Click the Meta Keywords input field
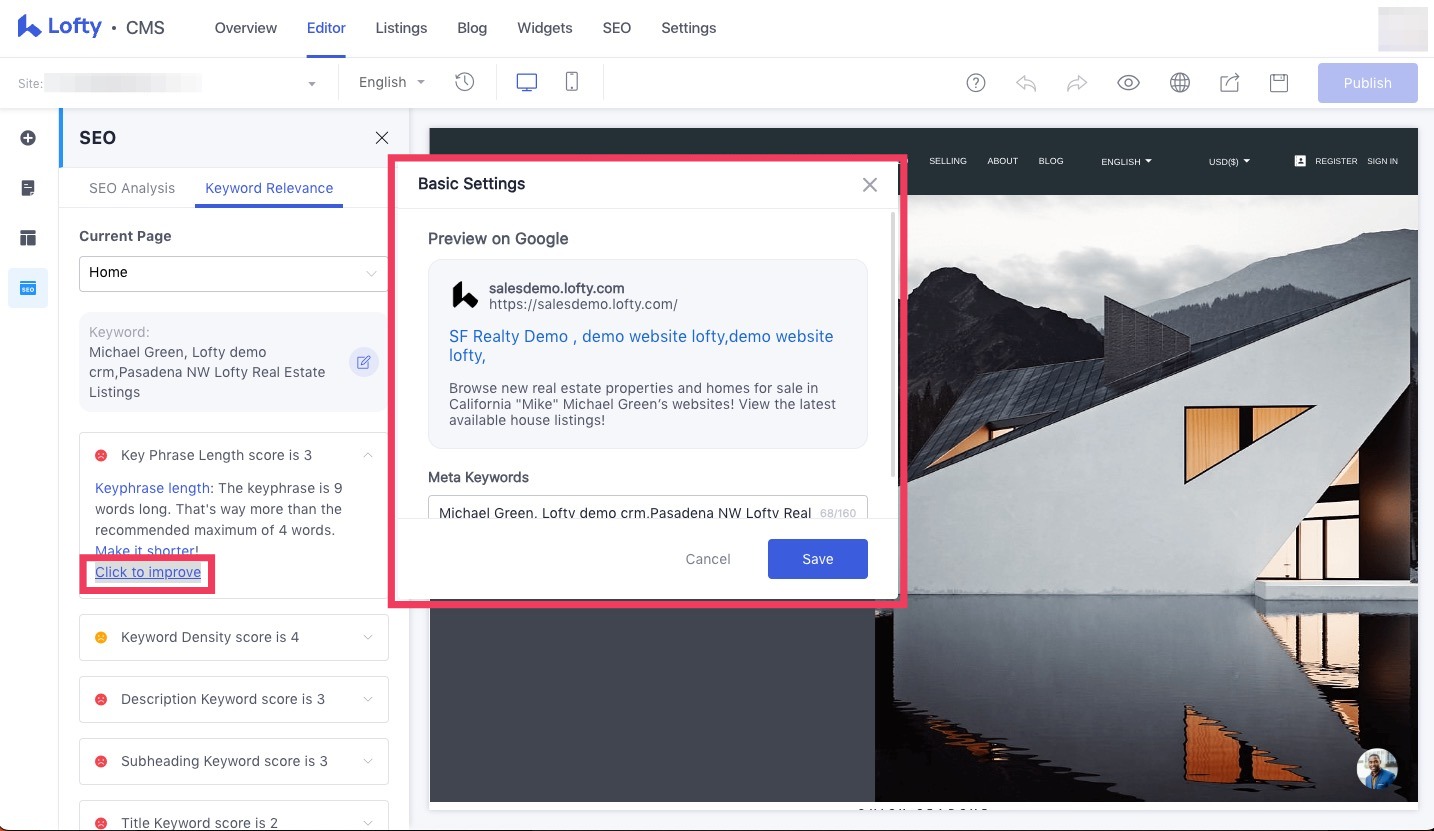 [x=648, y=507]
